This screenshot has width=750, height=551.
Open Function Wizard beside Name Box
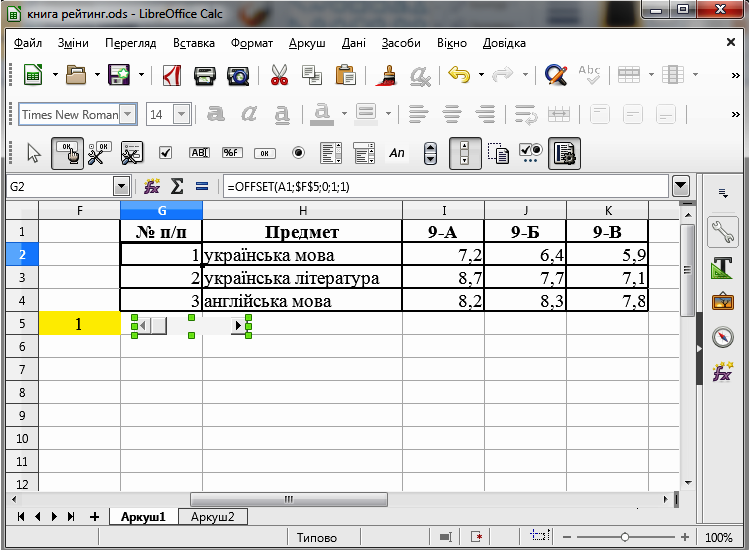coord(152,186)
